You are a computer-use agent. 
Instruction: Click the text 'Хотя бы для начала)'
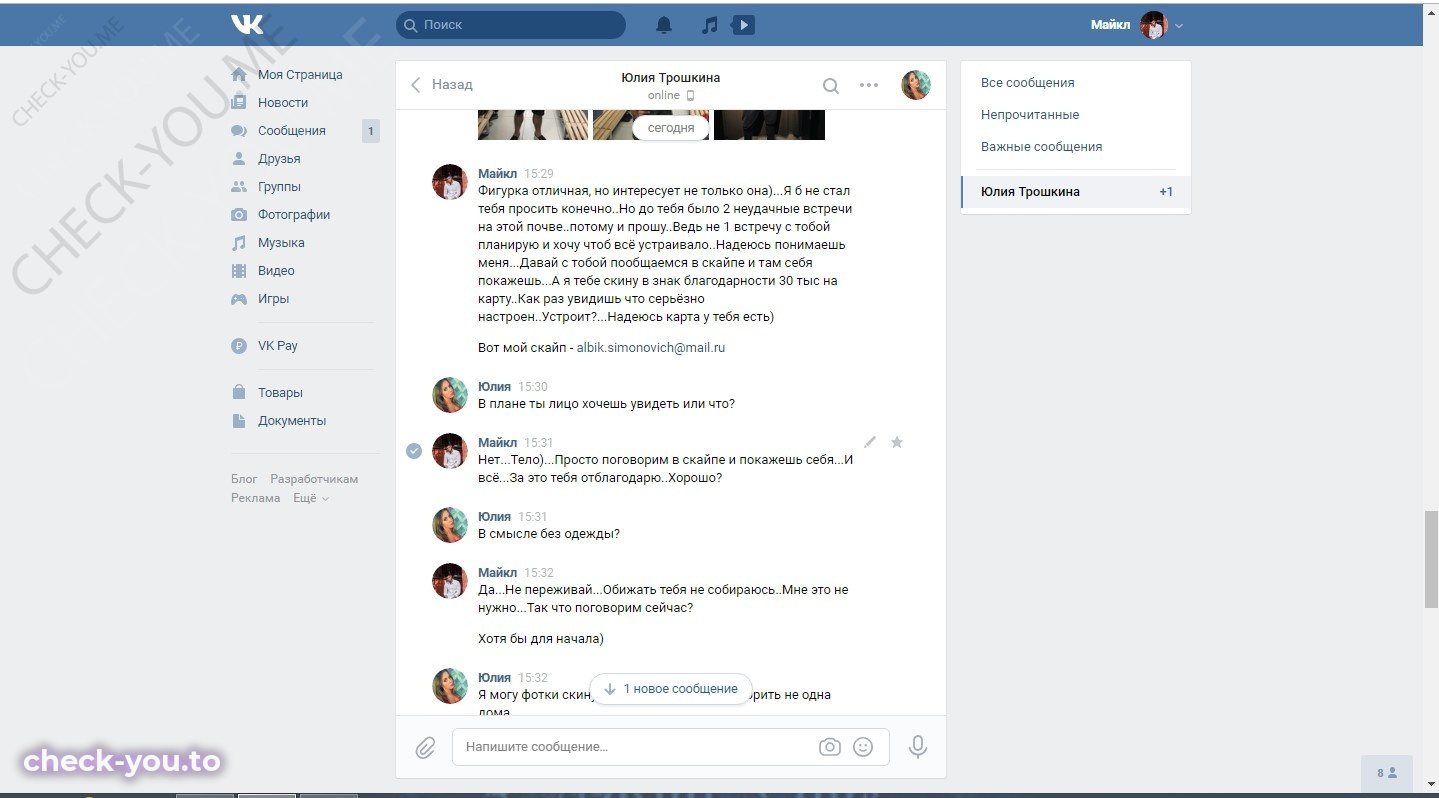click(541, 639)
